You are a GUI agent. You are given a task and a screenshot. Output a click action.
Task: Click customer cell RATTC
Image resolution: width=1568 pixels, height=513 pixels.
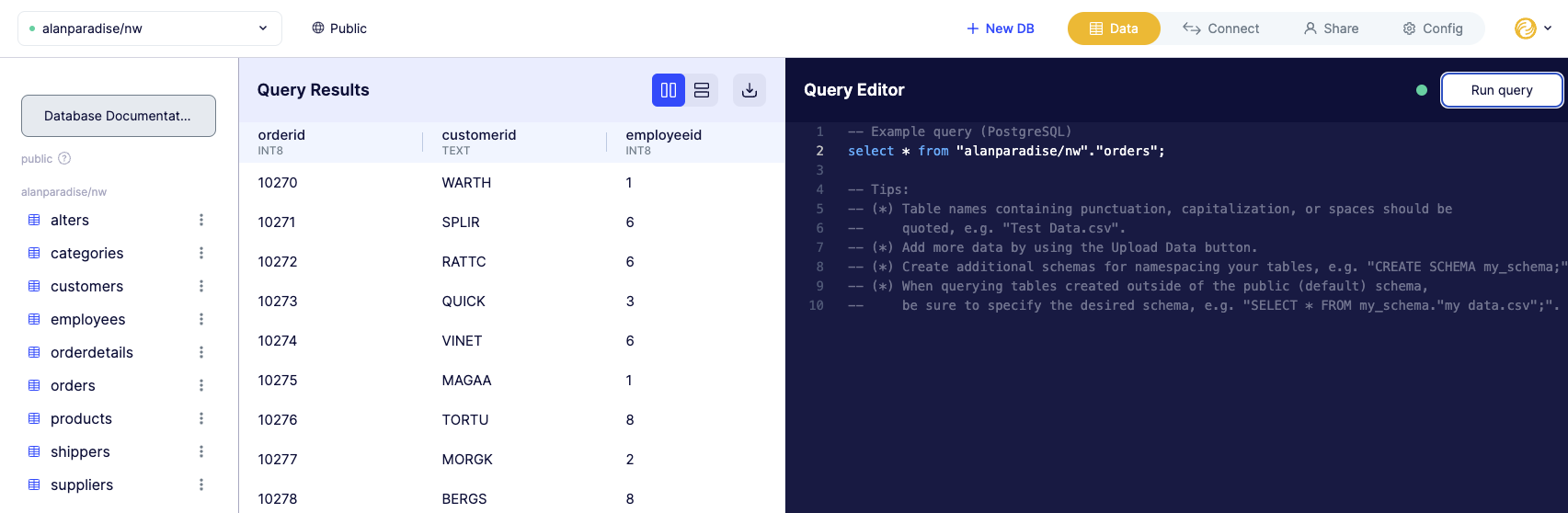464,262
